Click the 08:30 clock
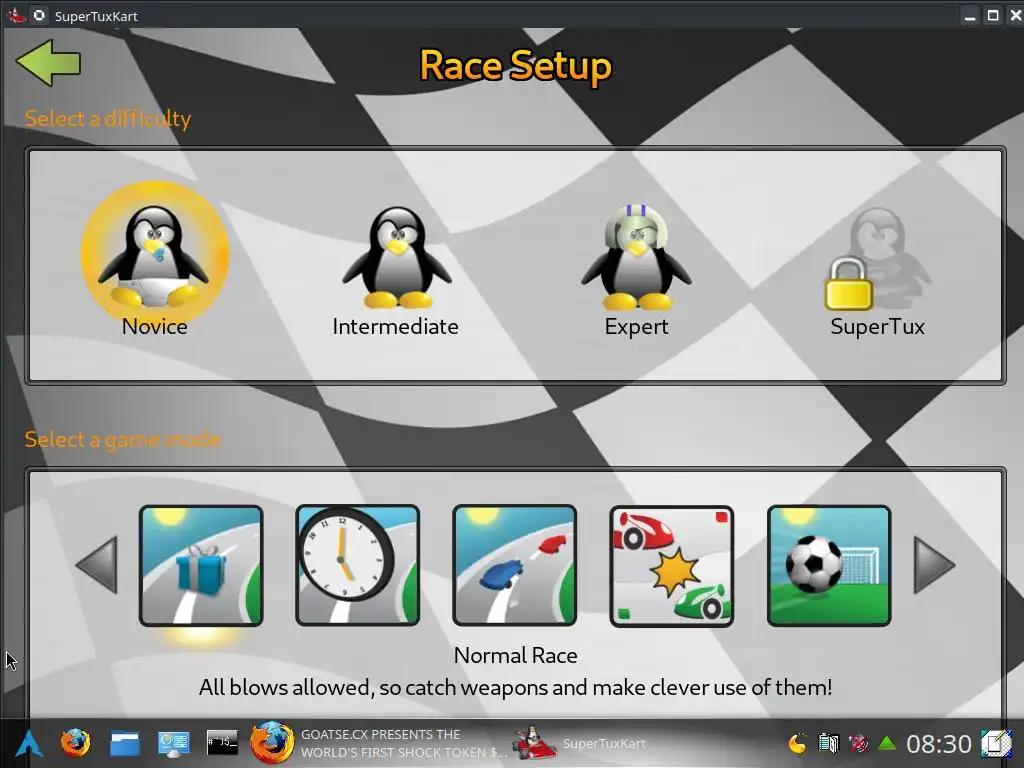 938,744
